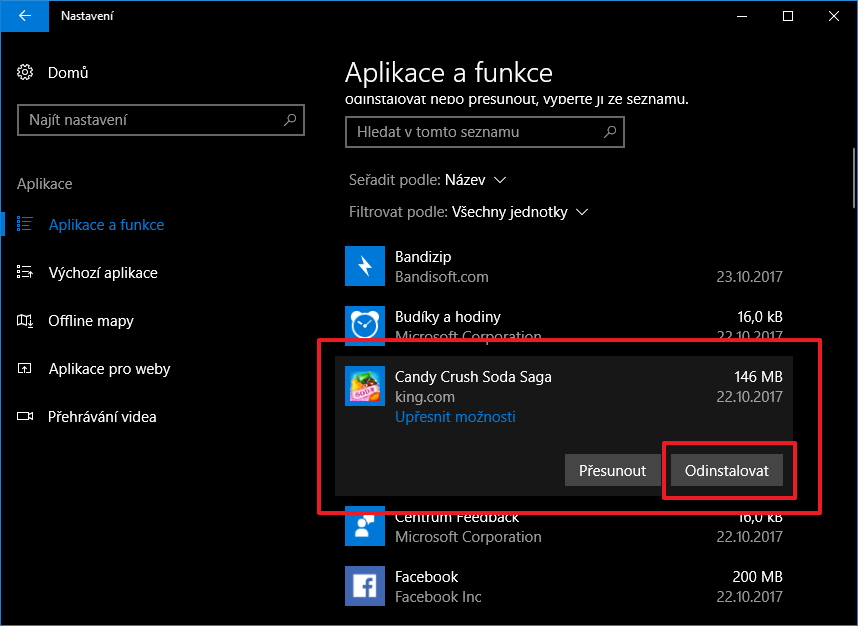Open Přehrávání videa settings page
The height and width of the screenshot is (626, 858).
(x=102, y=417)
